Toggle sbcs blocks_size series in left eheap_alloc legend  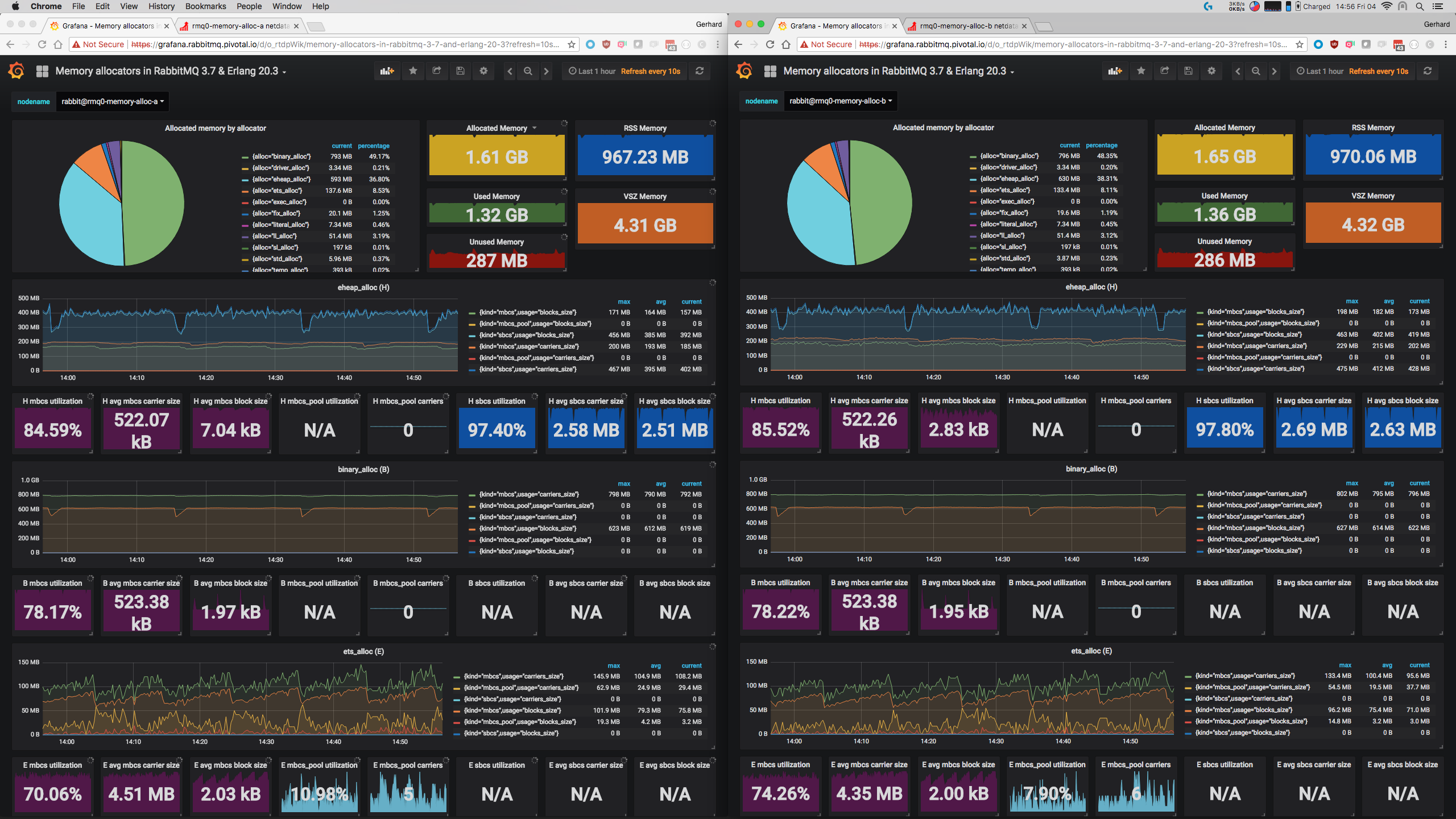point(527,335)
